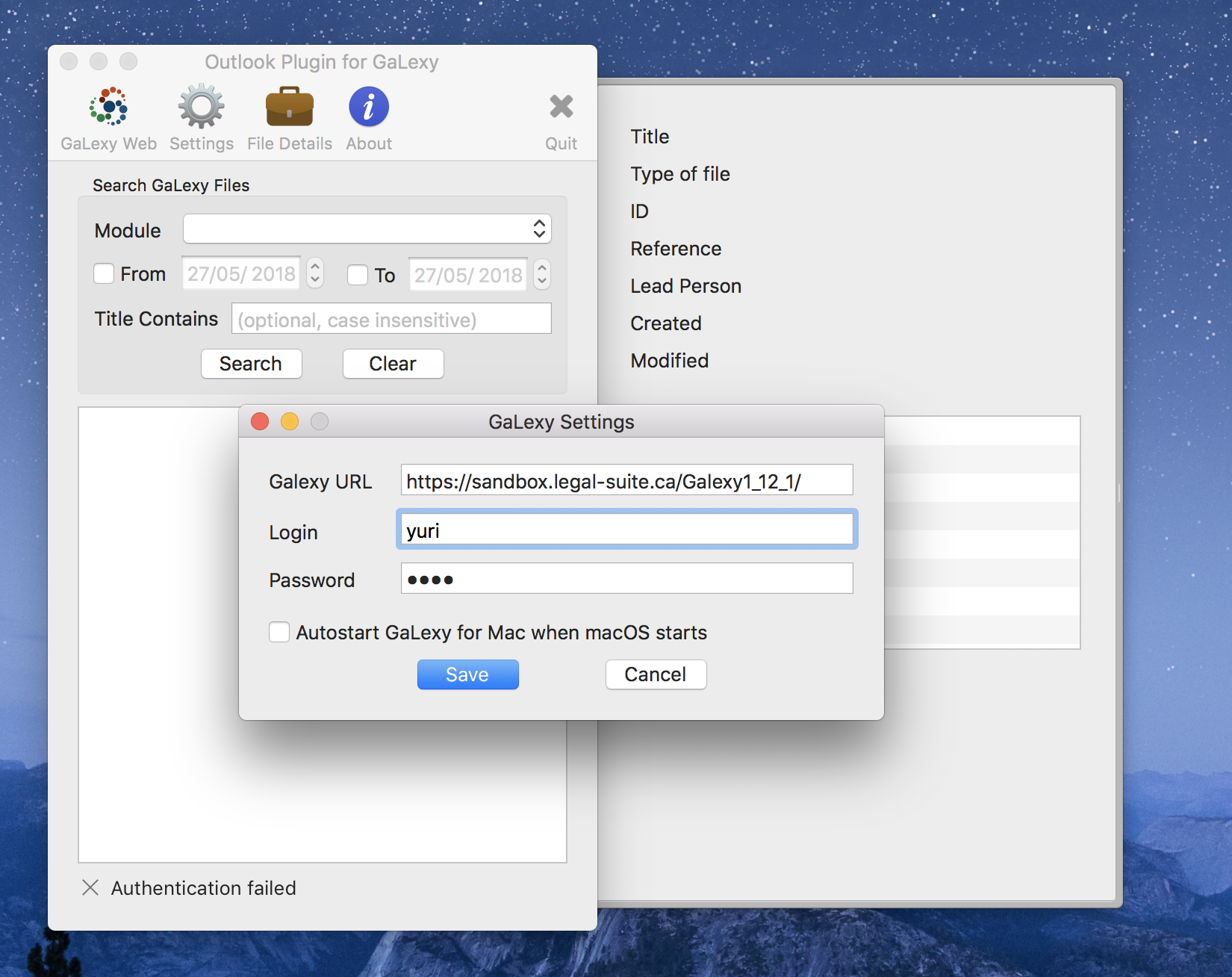
Task: Click the From date stepper arrows
Action: pos(315,273)
